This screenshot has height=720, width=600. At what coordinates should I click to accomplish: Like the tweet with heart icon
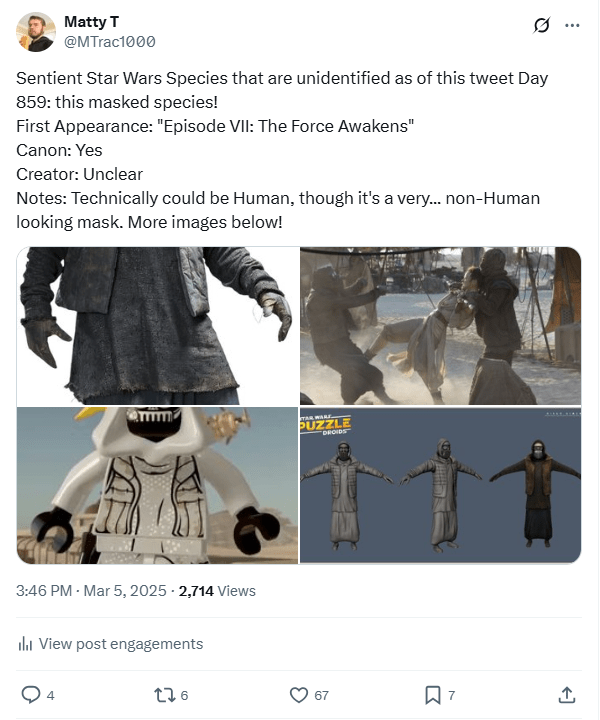tap(299, 695)
